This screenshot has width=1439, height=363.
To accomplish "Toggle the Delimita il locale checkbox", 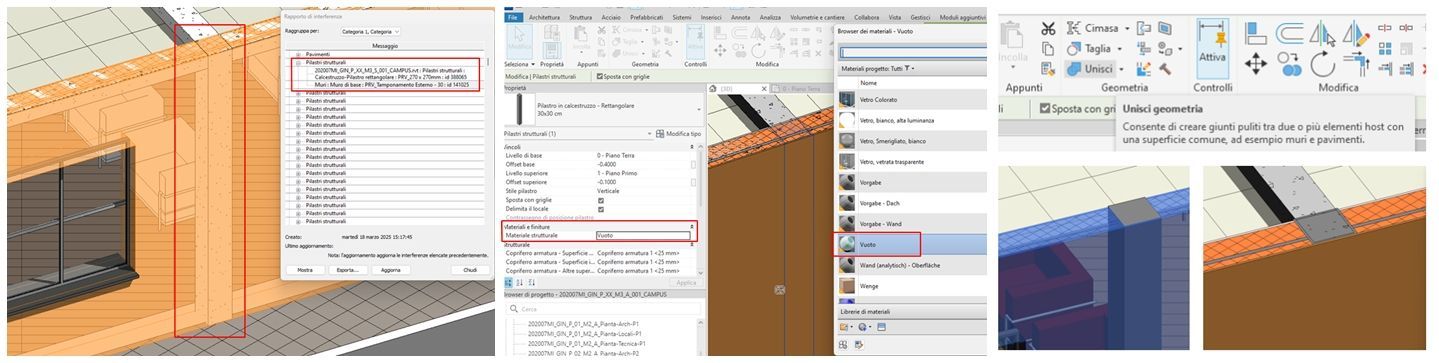I will click(600, 209).
